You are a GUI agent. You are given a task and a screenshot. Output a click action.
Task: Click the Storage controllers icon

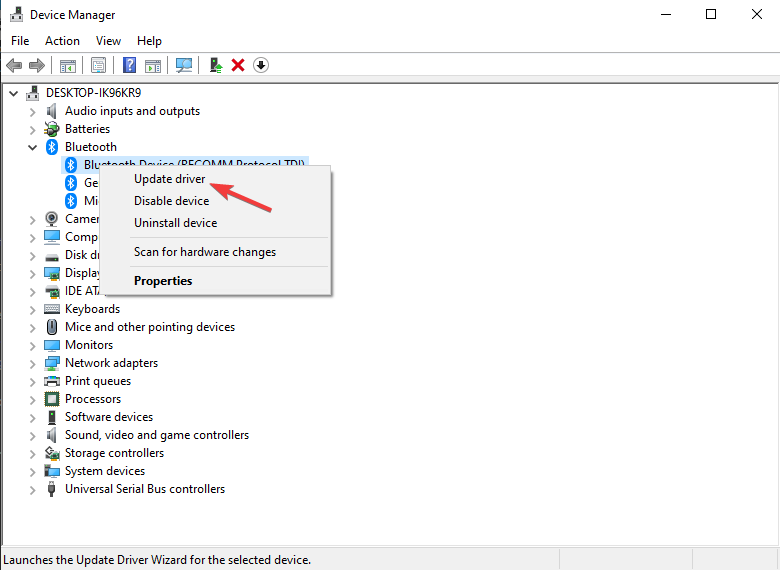(x=52, y=453)
